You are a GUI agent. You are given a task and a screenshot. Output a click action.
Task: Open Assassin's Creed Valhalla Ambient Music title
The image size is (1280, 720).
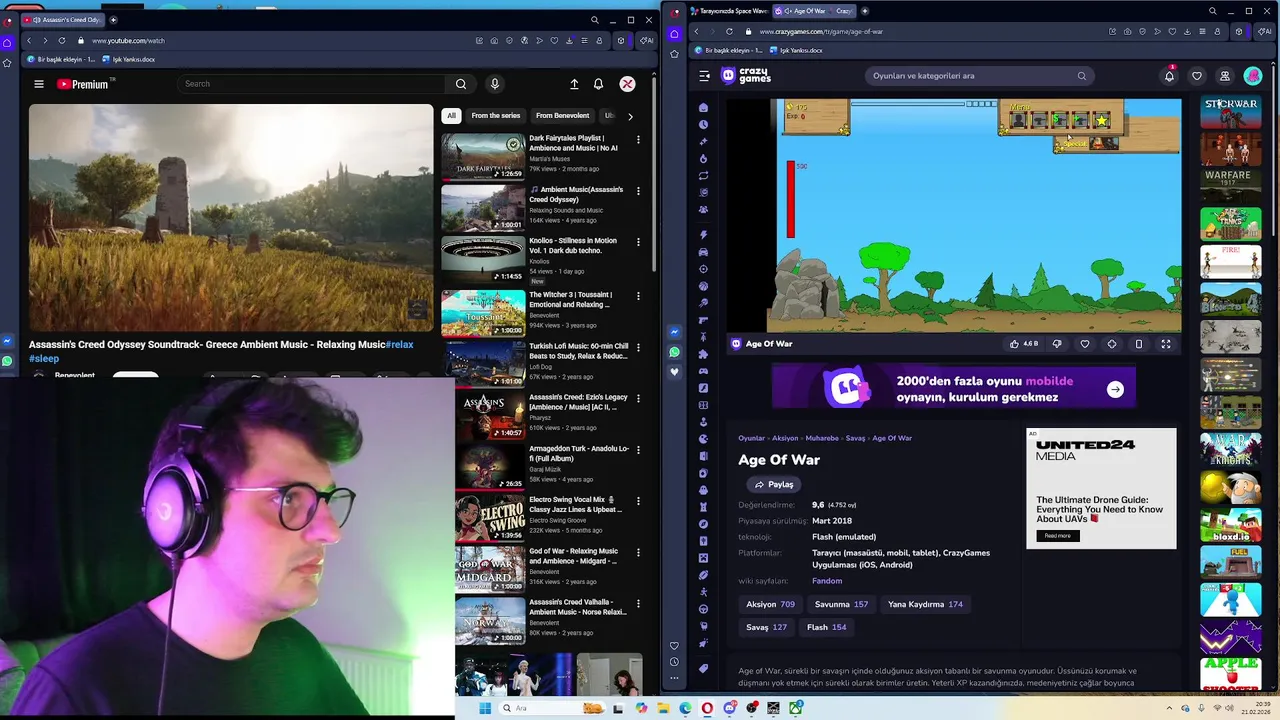[x=577, y=607]
